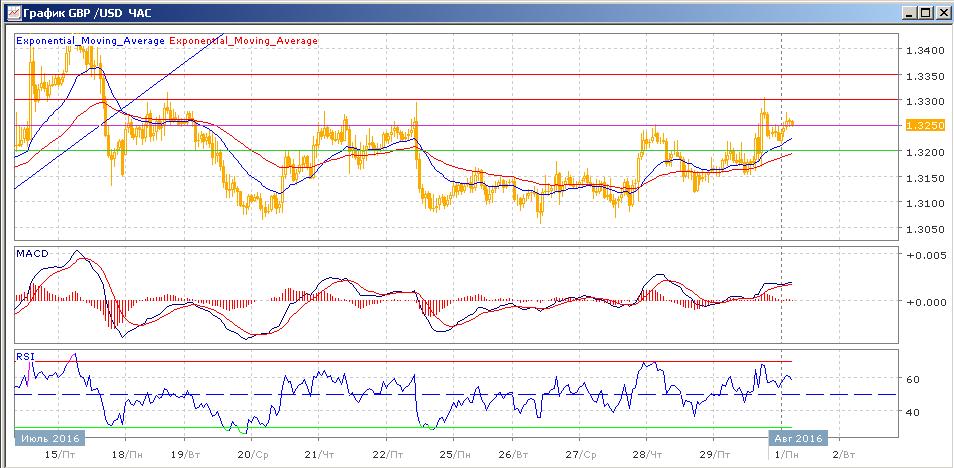This screenshot has height=468, width=954.
Task: Click the 1.3100 price level on axis
Action: 921,203
